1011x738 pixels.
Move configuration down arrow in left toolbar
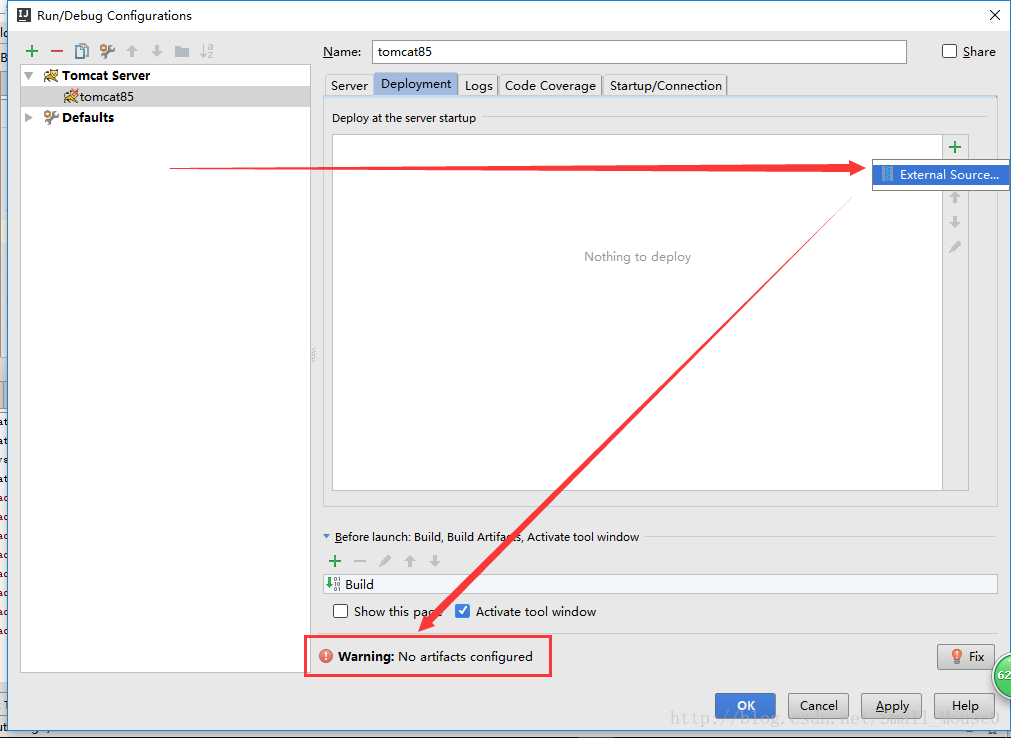click(x=157, y=51)
